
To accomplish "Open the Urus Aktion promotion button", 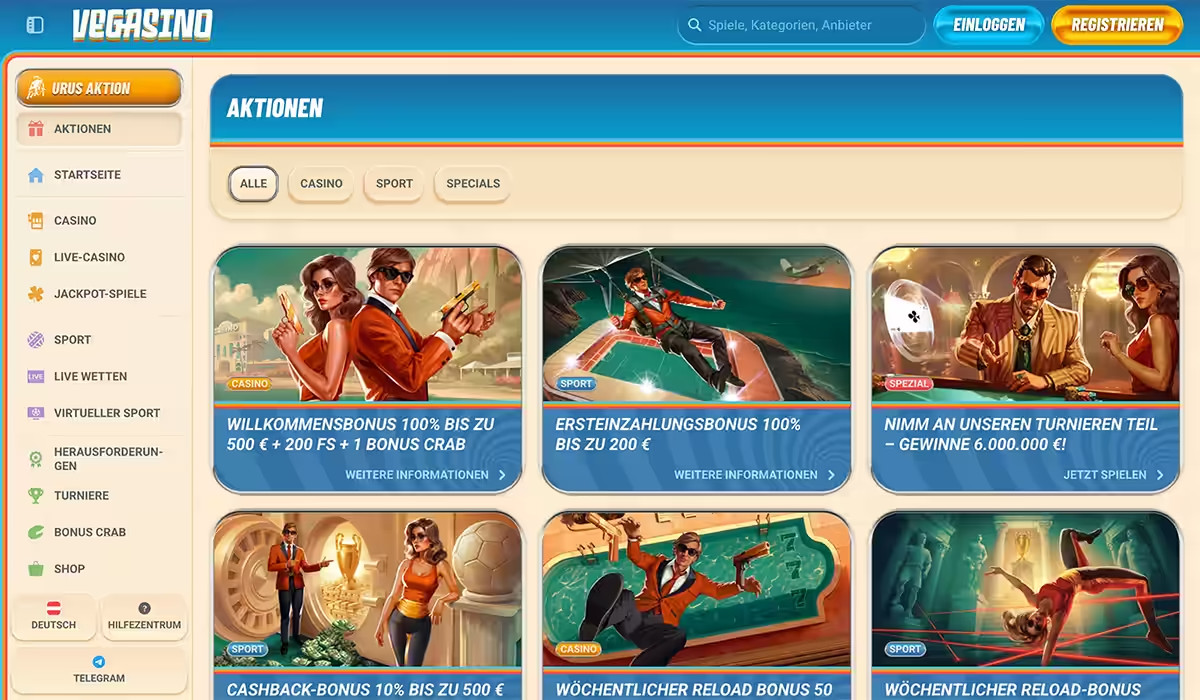I will tap(99, 88).
